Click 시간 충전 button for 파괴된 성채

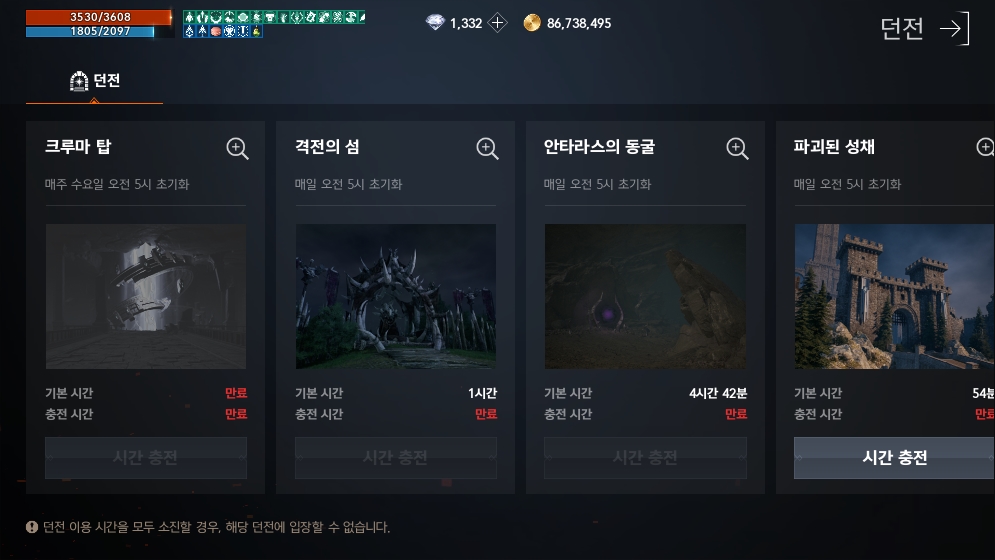(x=894, y=458)
